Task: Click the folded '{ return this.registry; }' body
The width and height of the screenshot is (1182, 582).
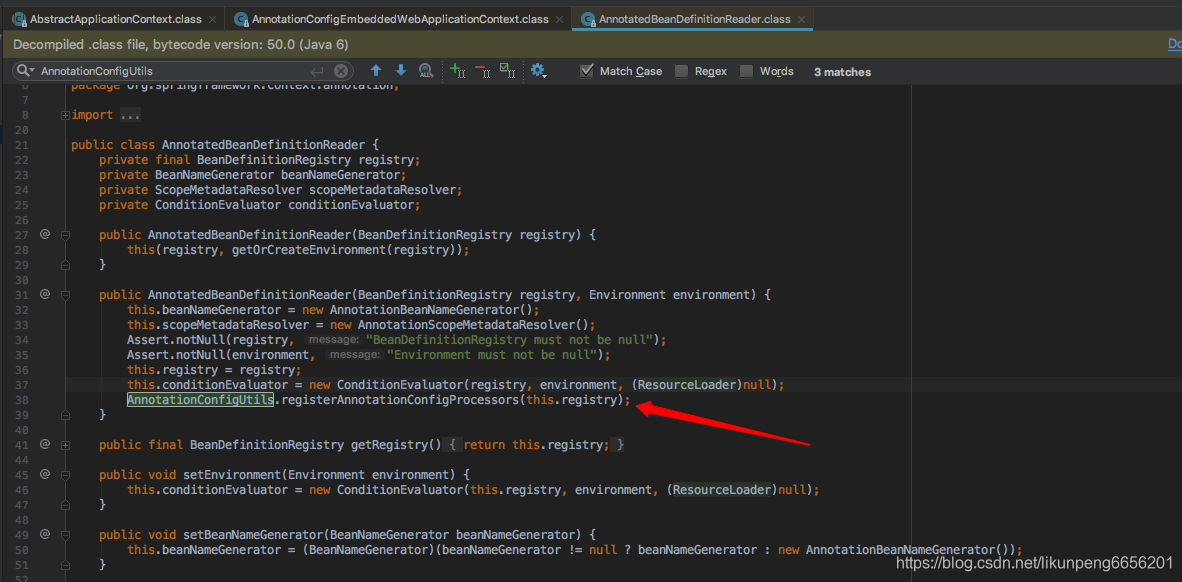Action: 537,445
